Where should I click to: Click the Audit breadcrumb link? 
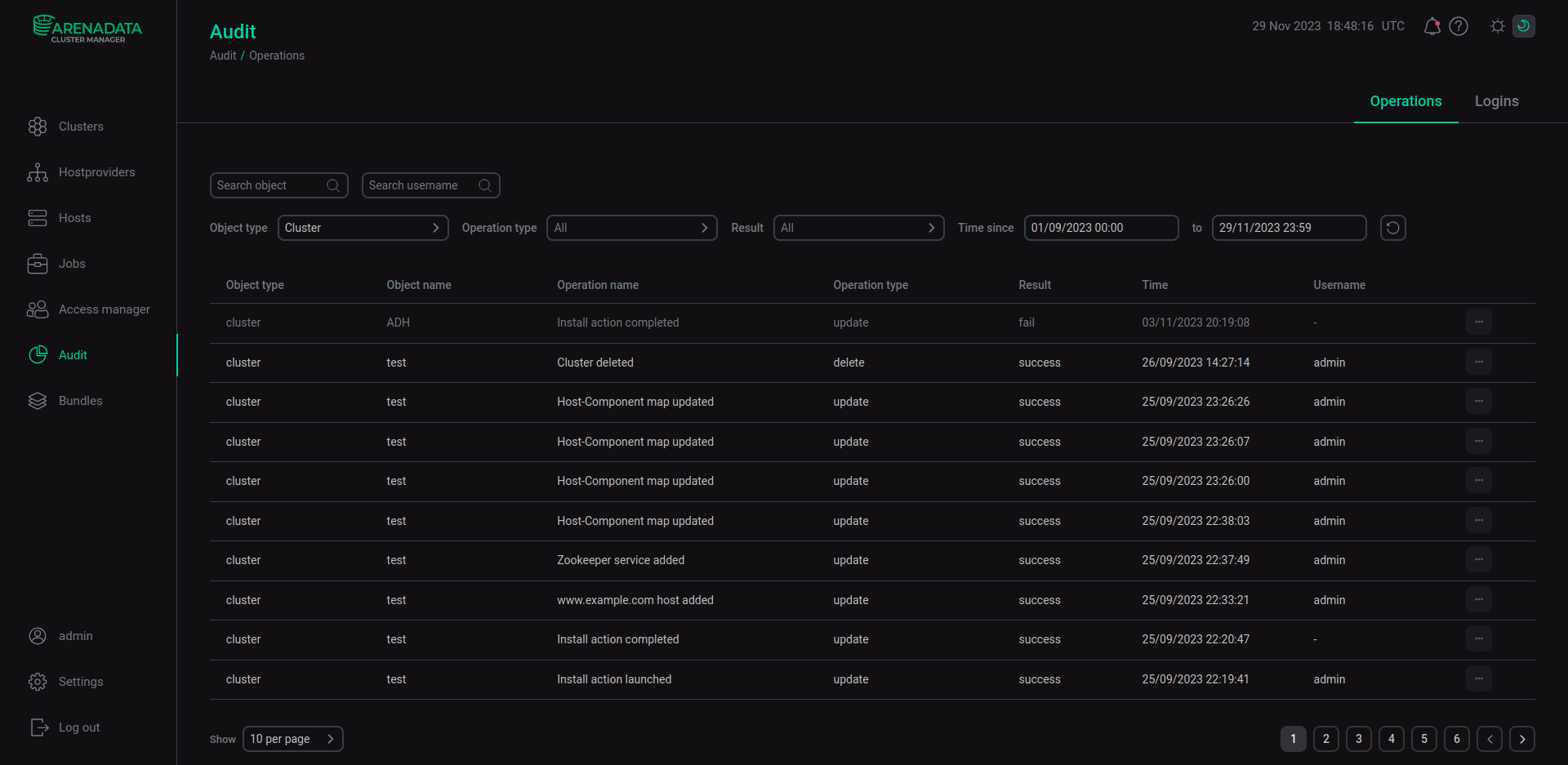click(223, 56)
